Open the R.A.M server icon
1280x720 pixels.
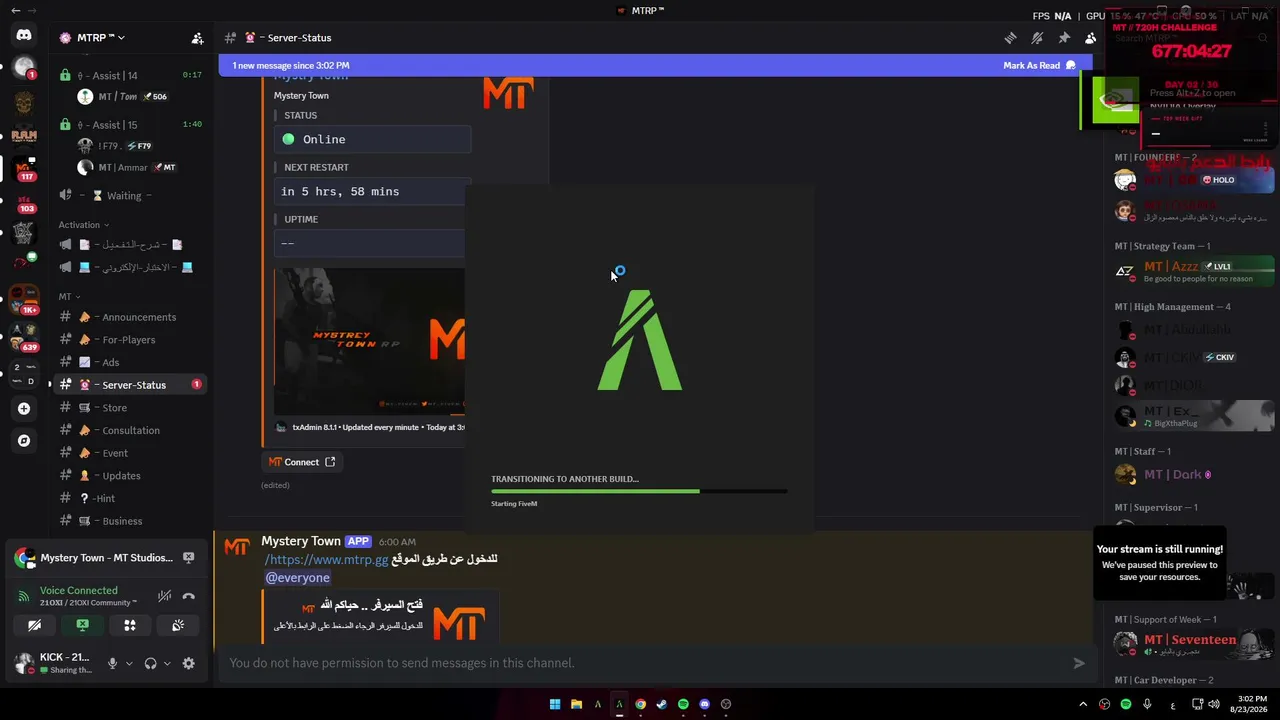pyautogui.click(x=24, y=135)
